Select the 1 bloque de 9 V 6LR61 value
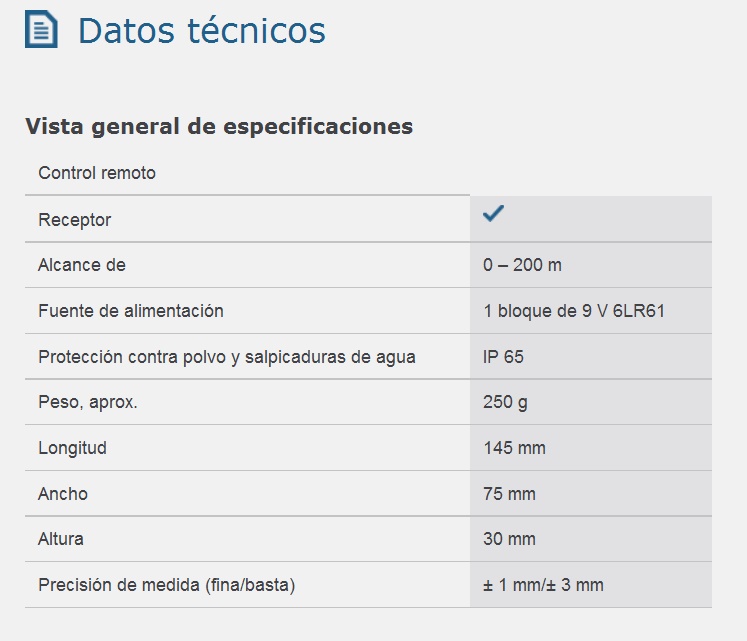This screenshot has width=747, height=641. point(574,311)
